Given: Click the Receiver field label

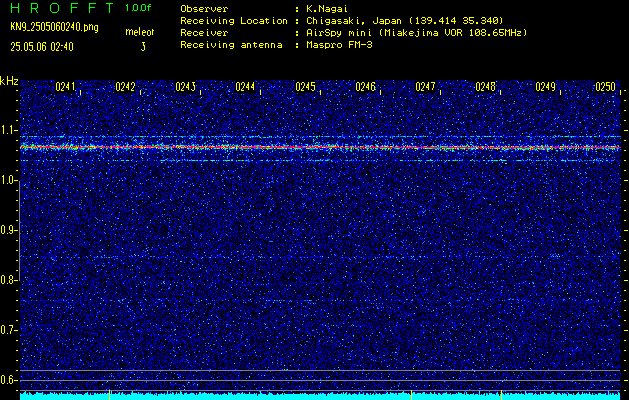Looking at the screenshot, I should (x=204, y=33).
